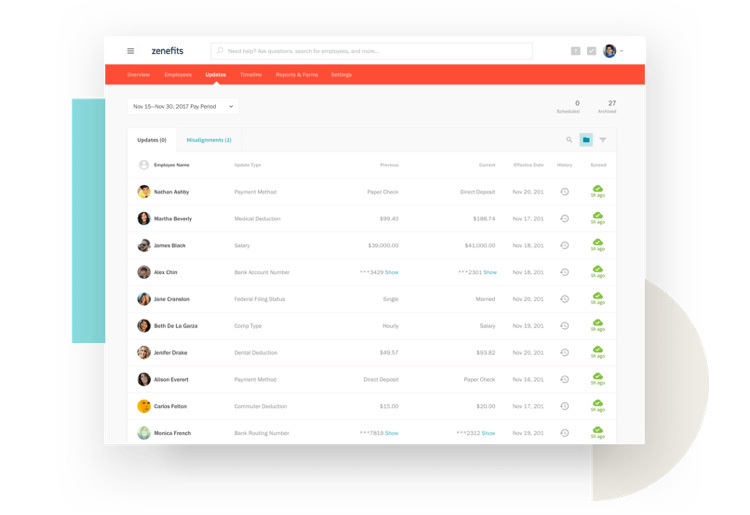The height and width of the screenshot is (515, 750).
Task: Open history for Alison Everett's update
Action: point(565,380)
